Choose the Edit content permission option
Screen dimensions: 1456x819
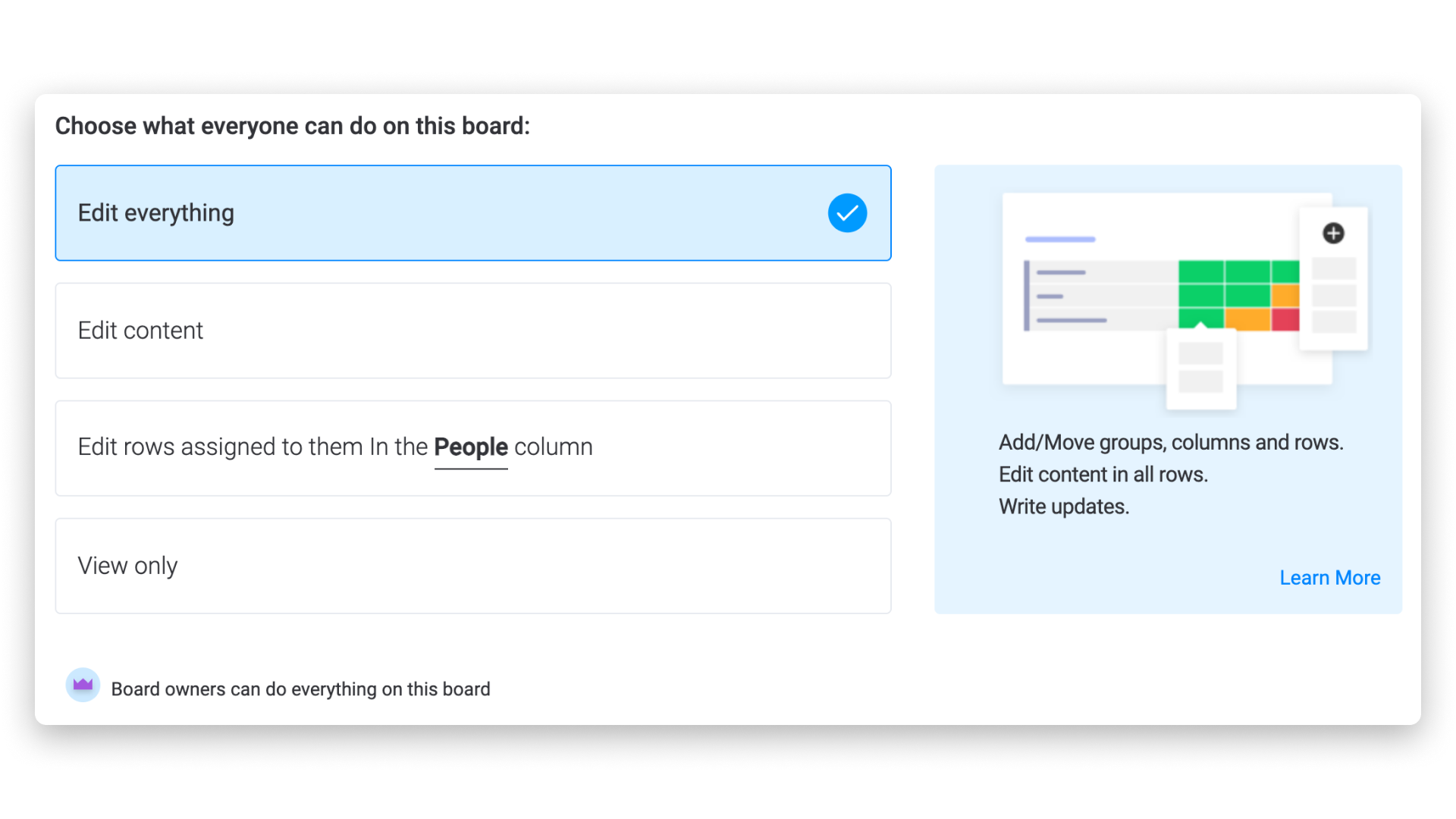pos(473,331)
